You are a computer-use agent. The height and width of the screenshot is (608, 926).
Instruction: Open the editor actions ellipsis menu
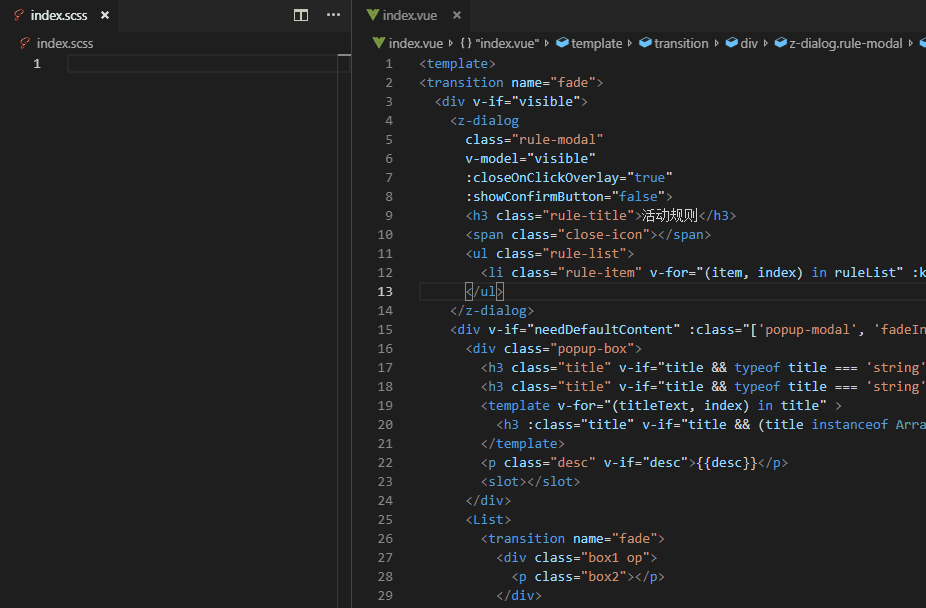(333, 15)
